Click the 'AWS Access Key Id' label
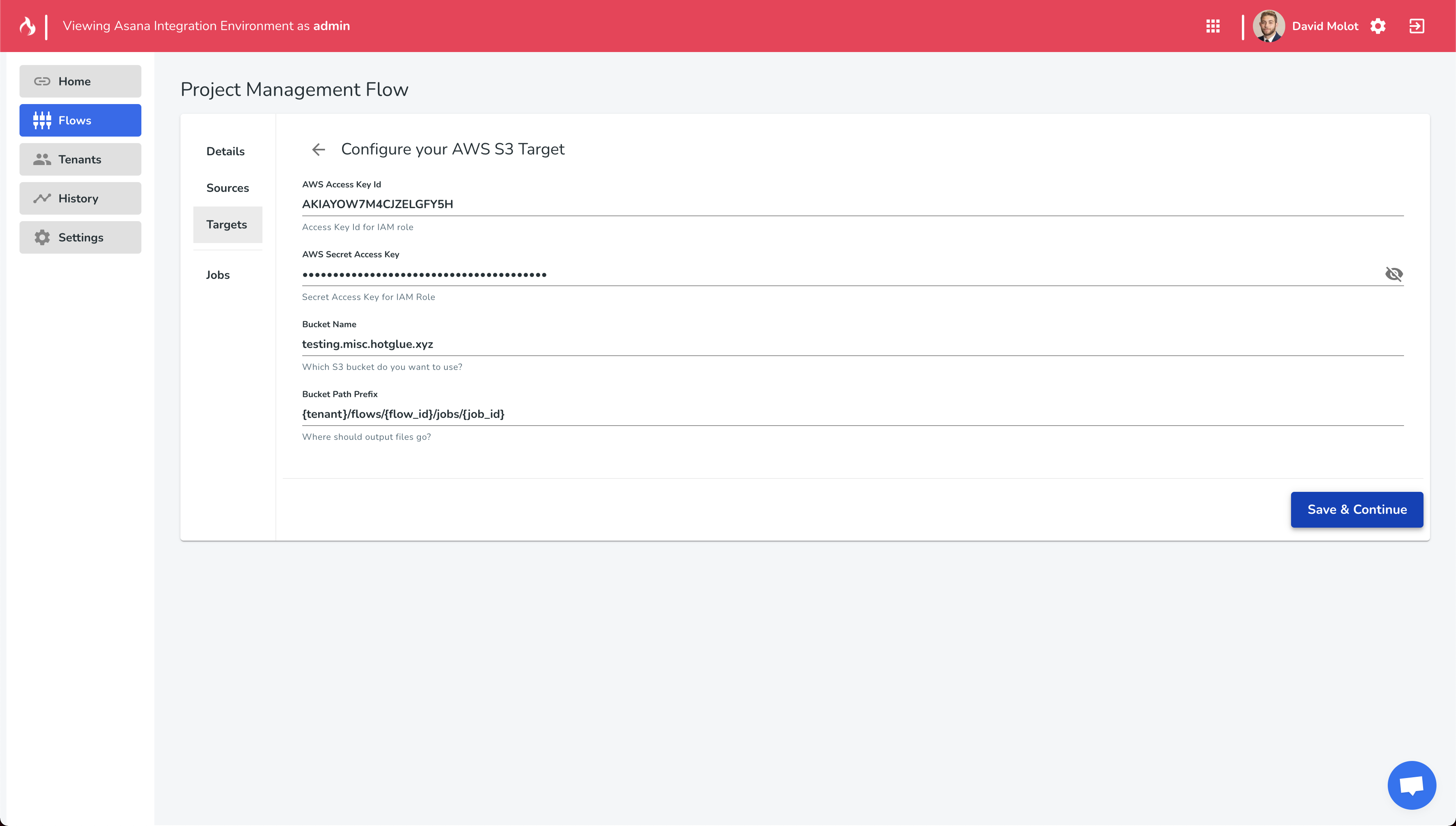The width and height of the screenshot is (1456, 826). 341,185
